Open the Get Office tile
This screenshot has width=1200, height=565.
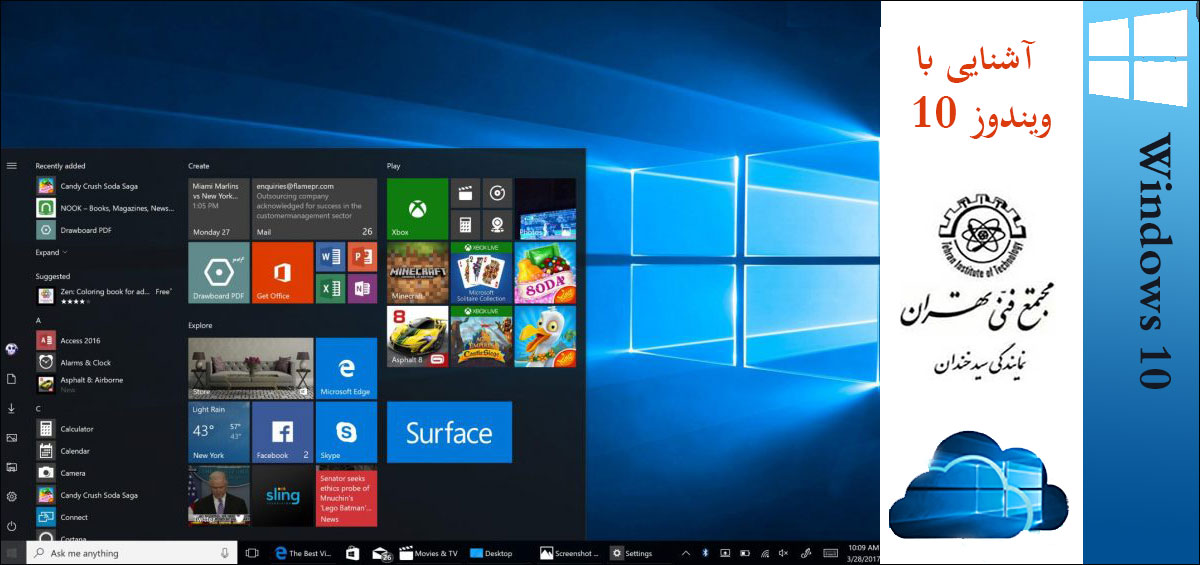tap(282, 272)
